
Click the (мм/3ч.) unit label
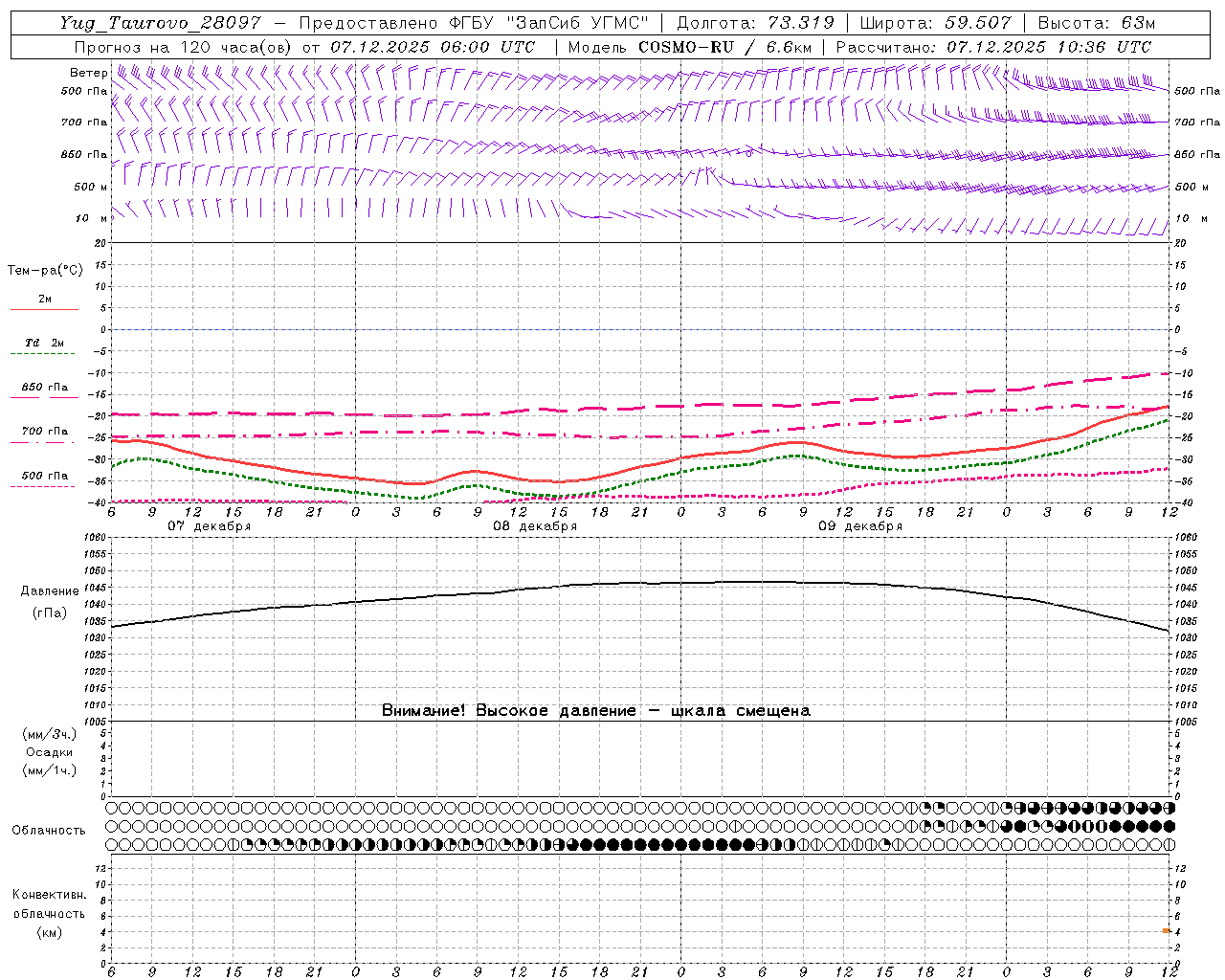point(50,734)
